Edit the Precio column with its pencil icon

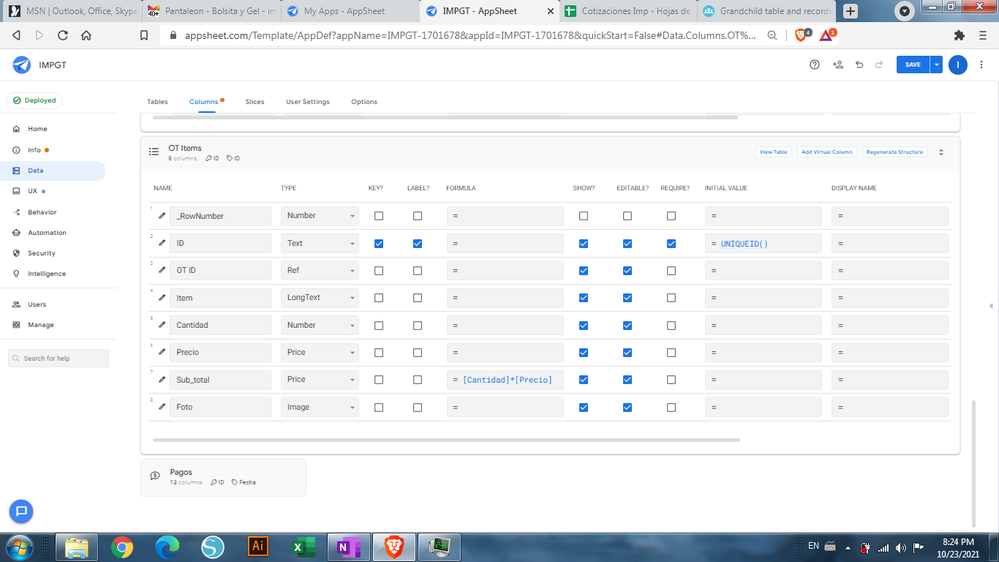[x=162, y=352]
